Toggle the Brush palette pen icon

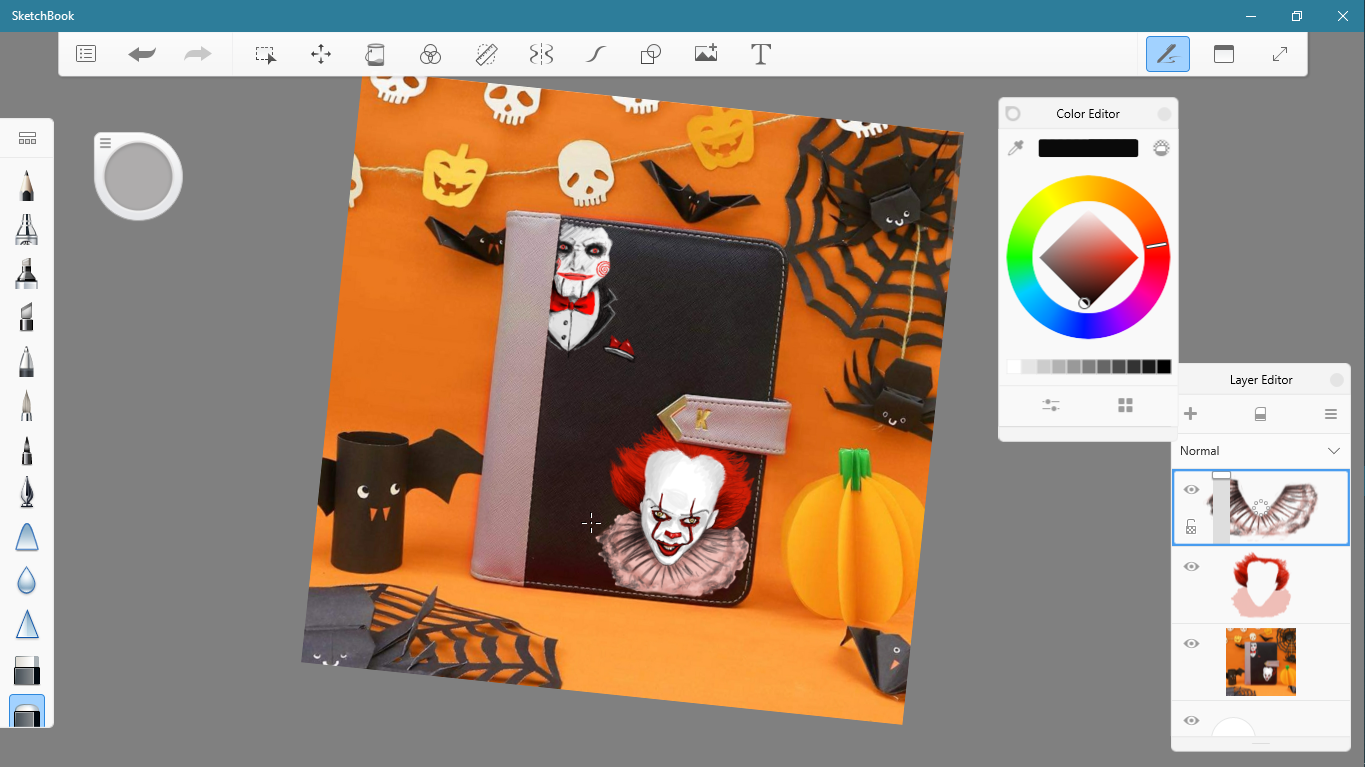coord(1167,54)
